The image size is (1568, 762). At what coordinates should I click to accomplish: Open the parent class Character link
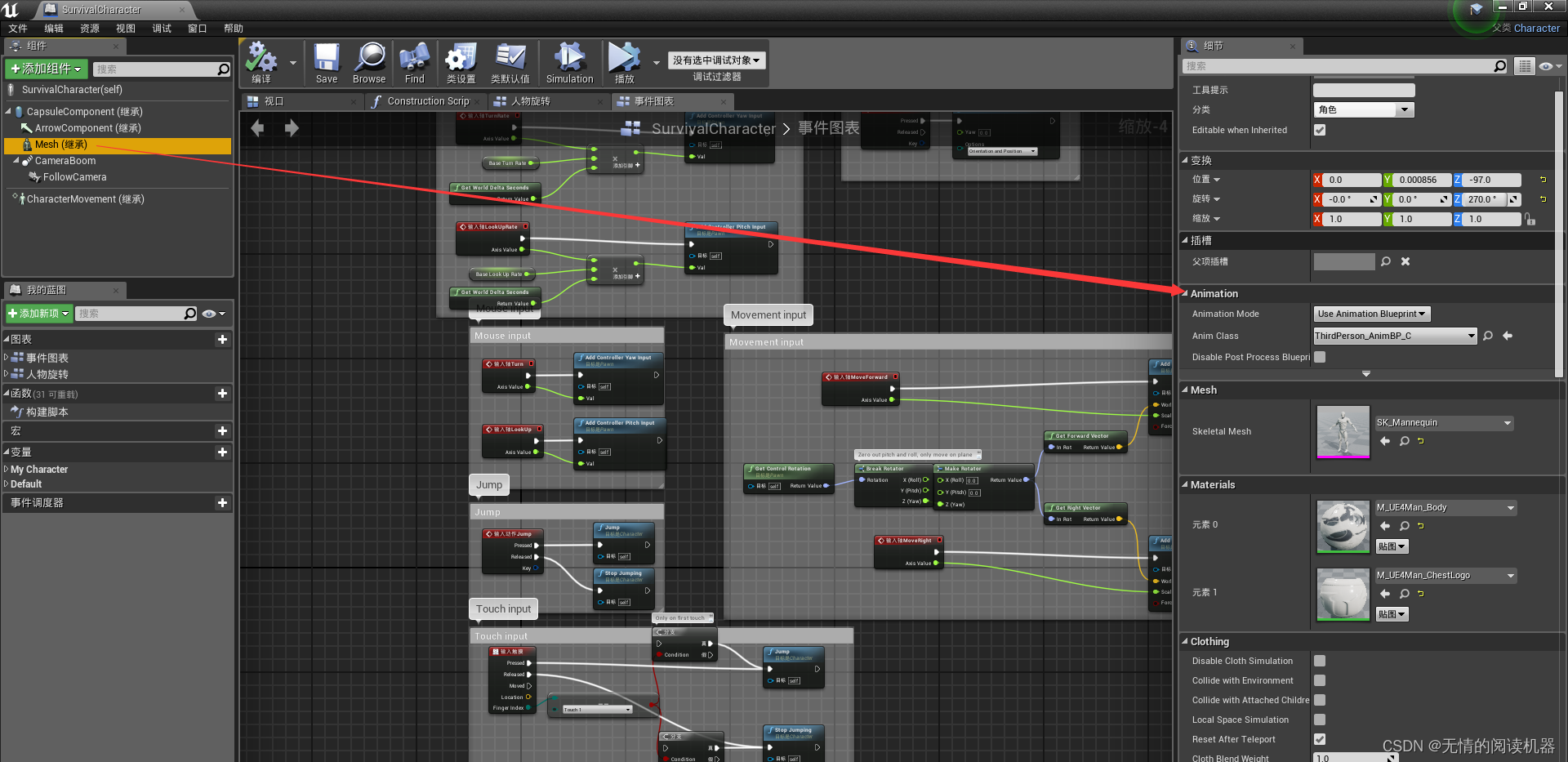pyautogui.click(x=1536, y=28)
